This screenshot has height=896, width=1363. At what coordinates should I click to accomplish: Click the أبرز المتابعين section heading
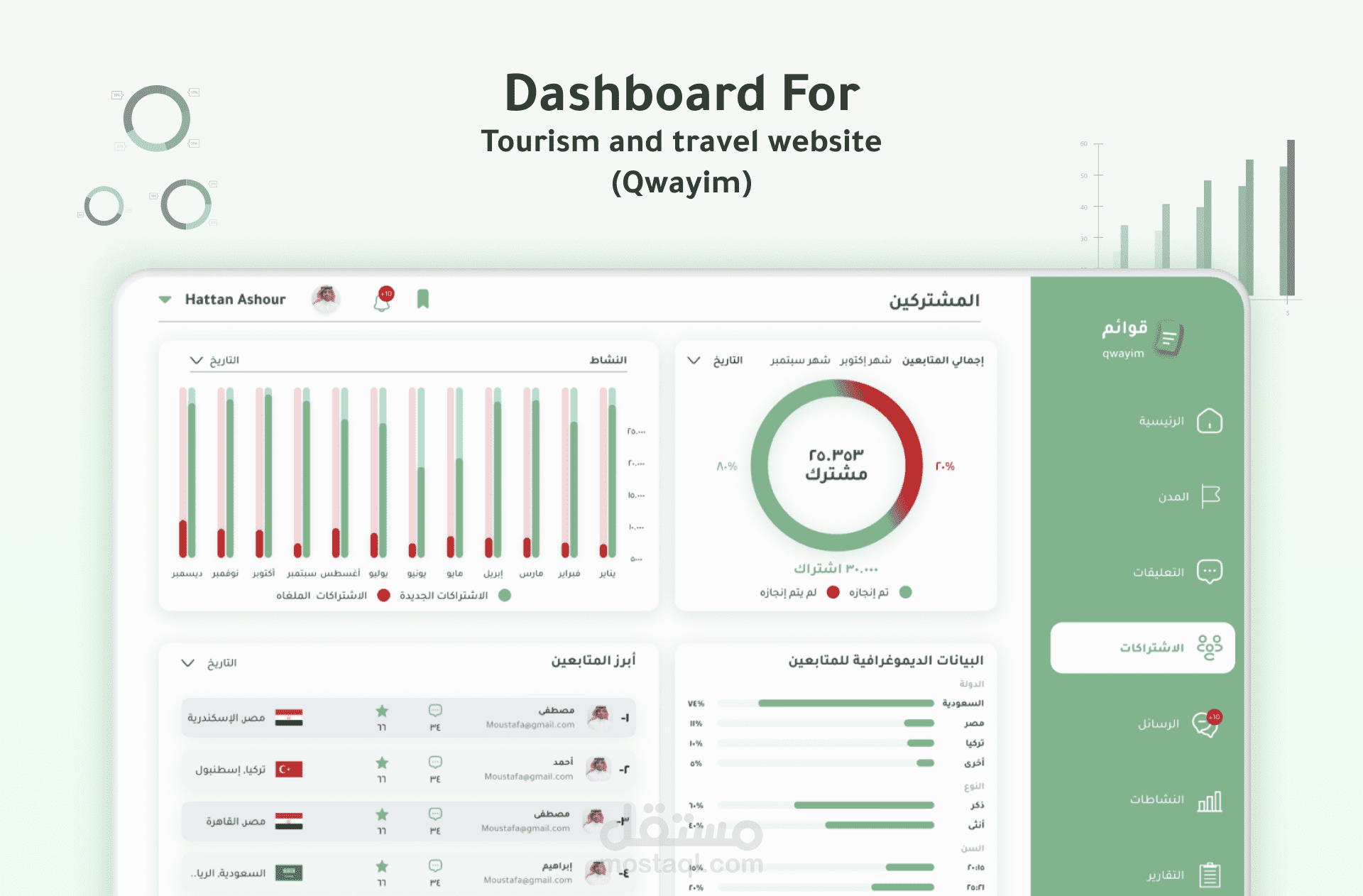click(x=593, y=660)
